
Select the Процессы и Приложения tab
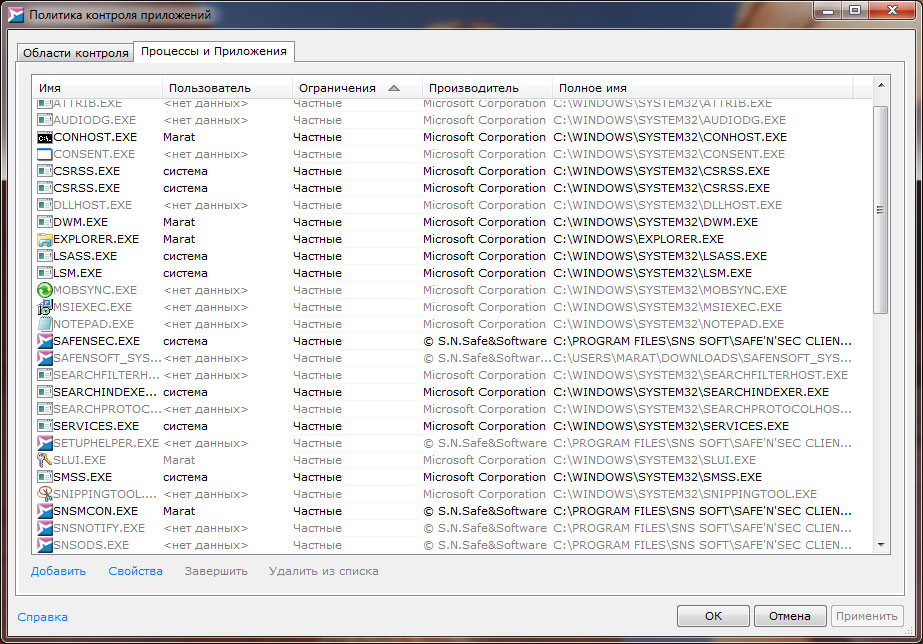(214, 51)
